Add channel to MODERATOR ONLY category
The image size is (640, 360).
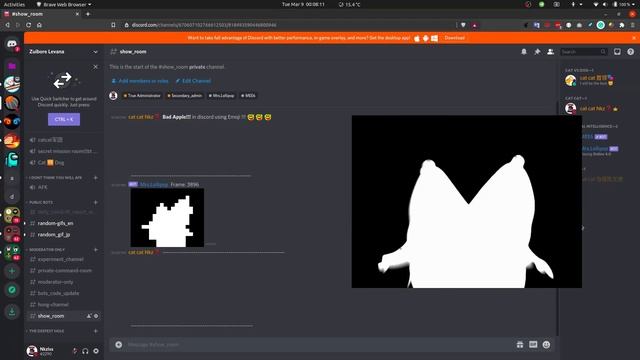pos(96,249)
